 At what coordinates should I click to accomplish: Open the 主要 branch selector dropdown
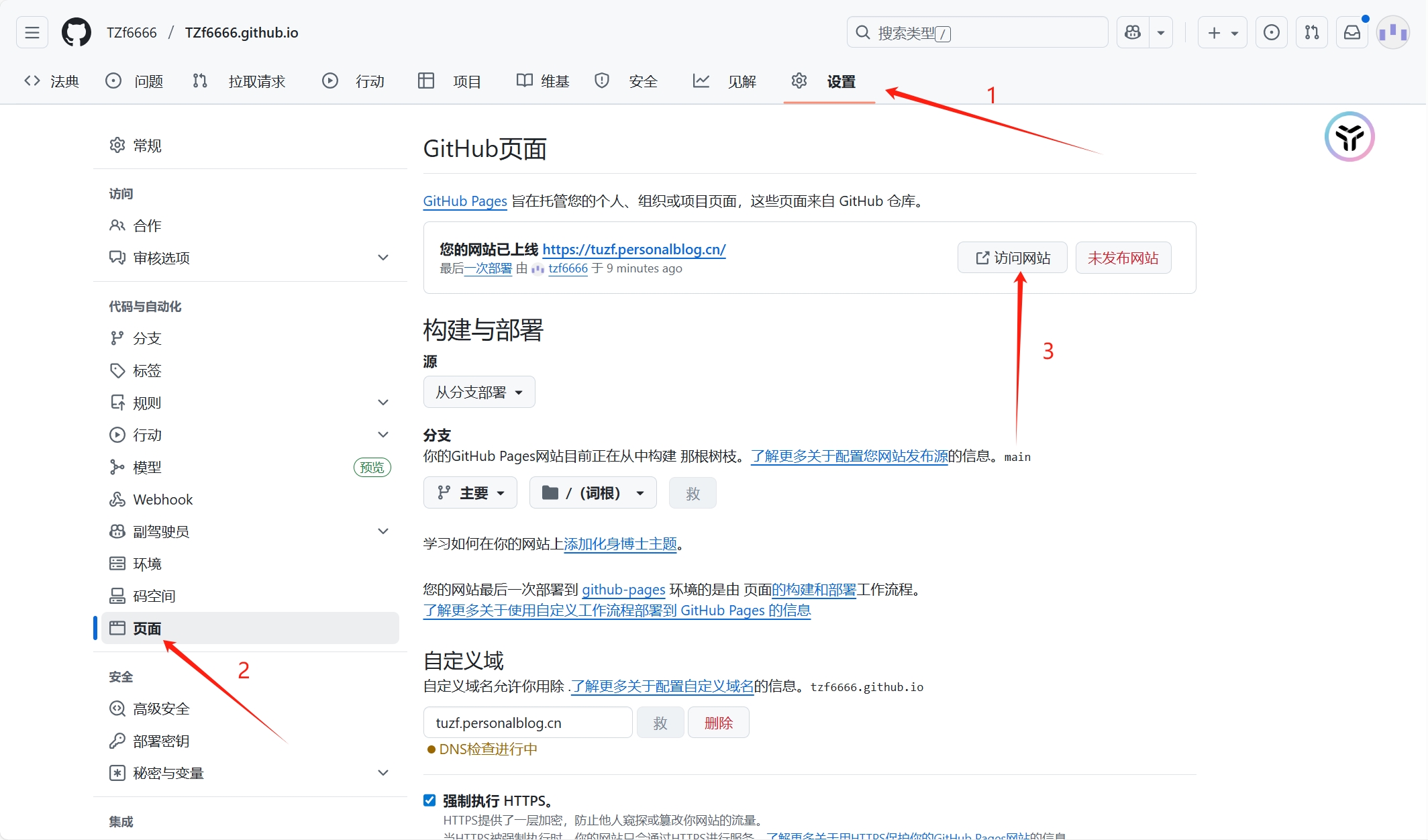470,493
